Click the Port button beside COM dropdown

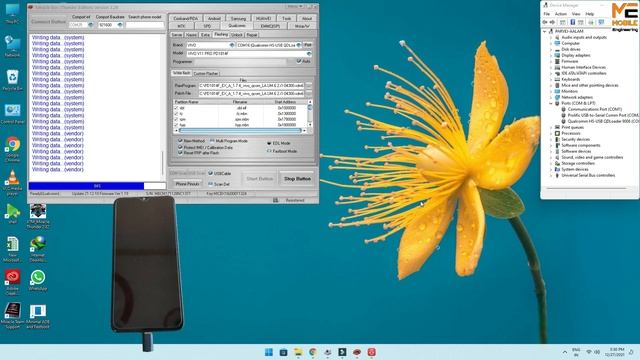coord(308,45)
